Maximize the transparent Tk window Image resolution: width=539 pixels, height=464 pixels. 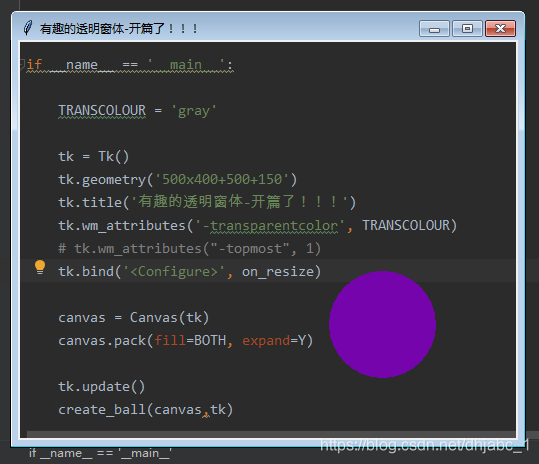coord(467,29)
